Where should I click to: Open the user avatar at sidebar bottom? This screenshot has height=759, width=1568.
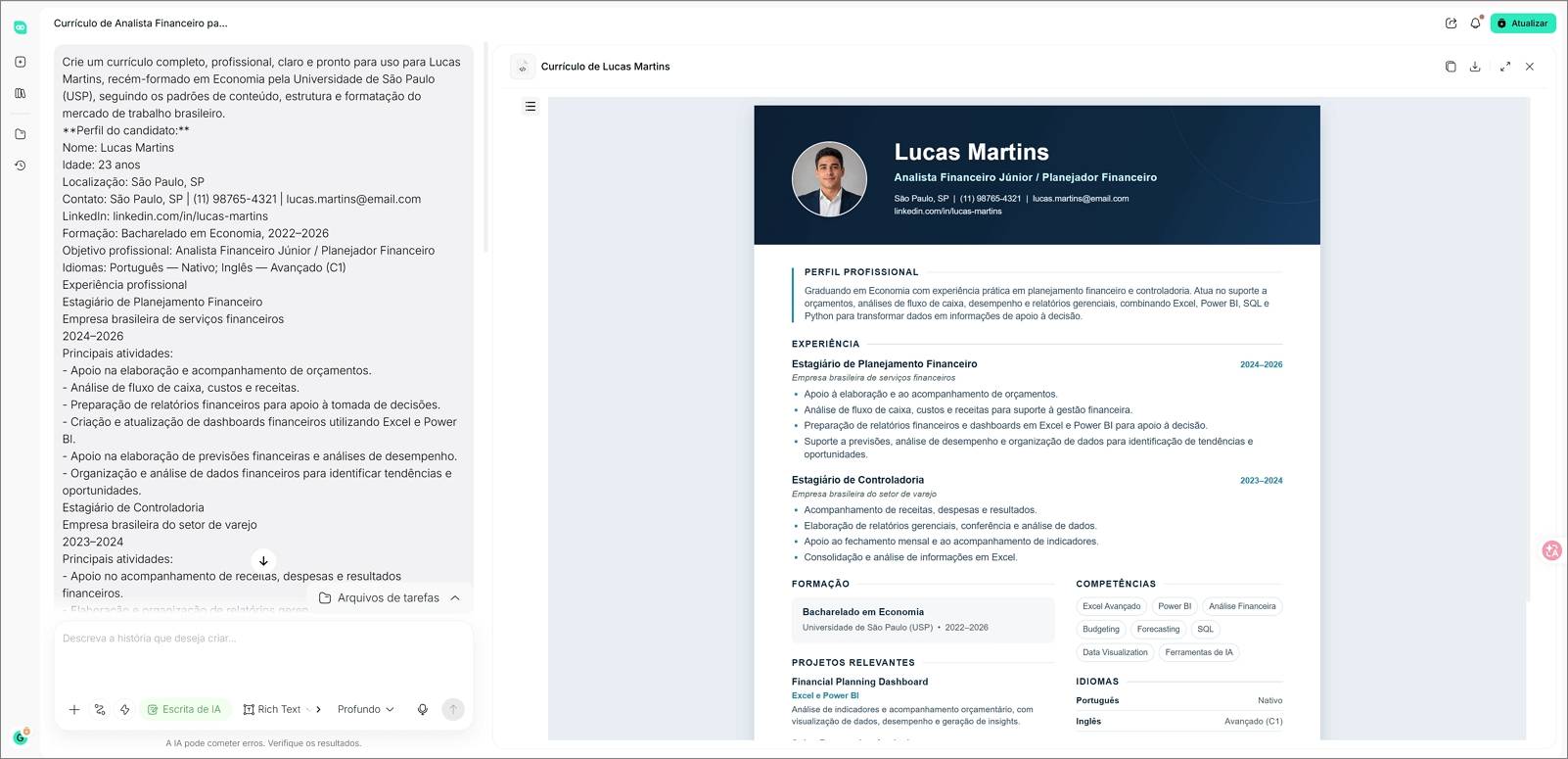(21, 737)
